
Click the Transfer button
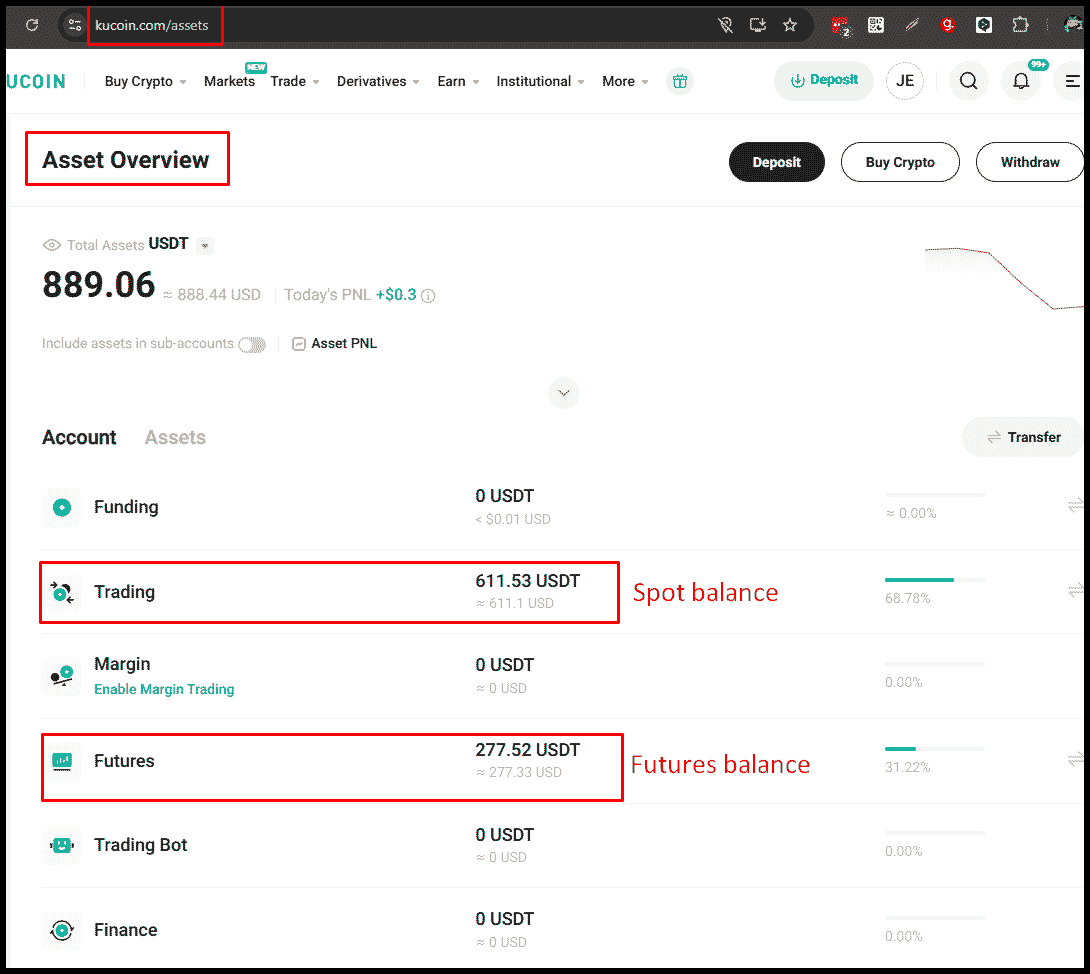(x=1023, y=437)
